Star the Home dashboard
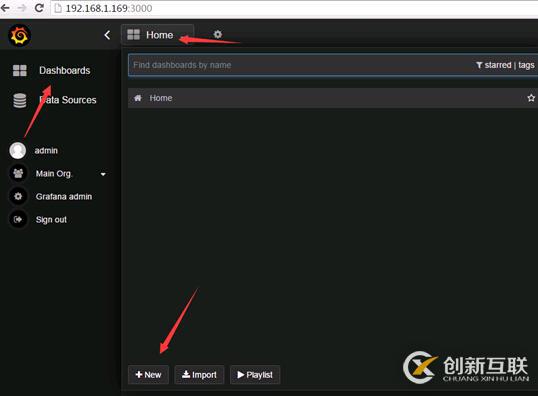The height and width of the screenshot is (396, 538). [x=531, y=98]
